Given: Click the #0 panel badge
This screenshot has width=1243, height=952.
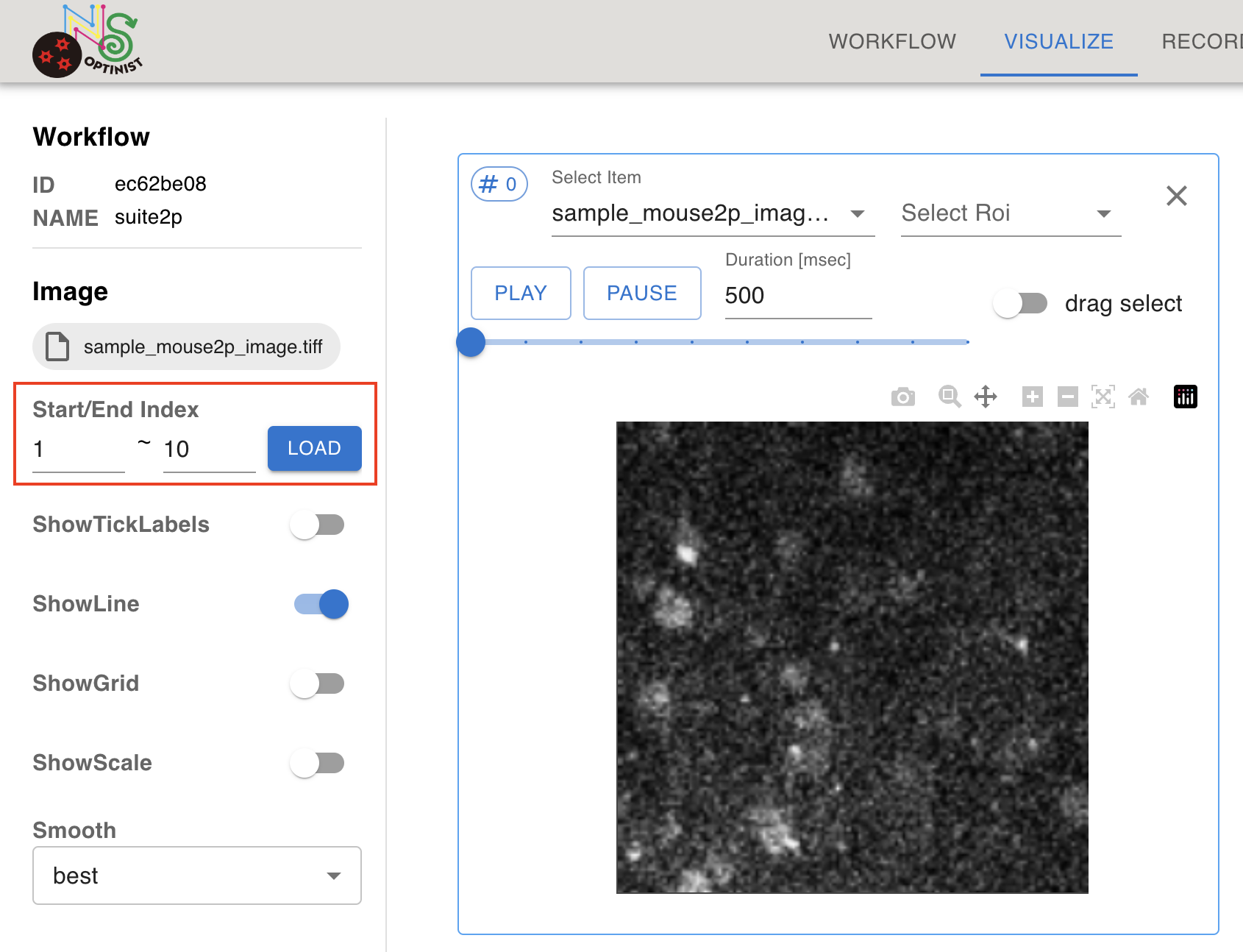Looking at the screenshot, I should (499, 184).
